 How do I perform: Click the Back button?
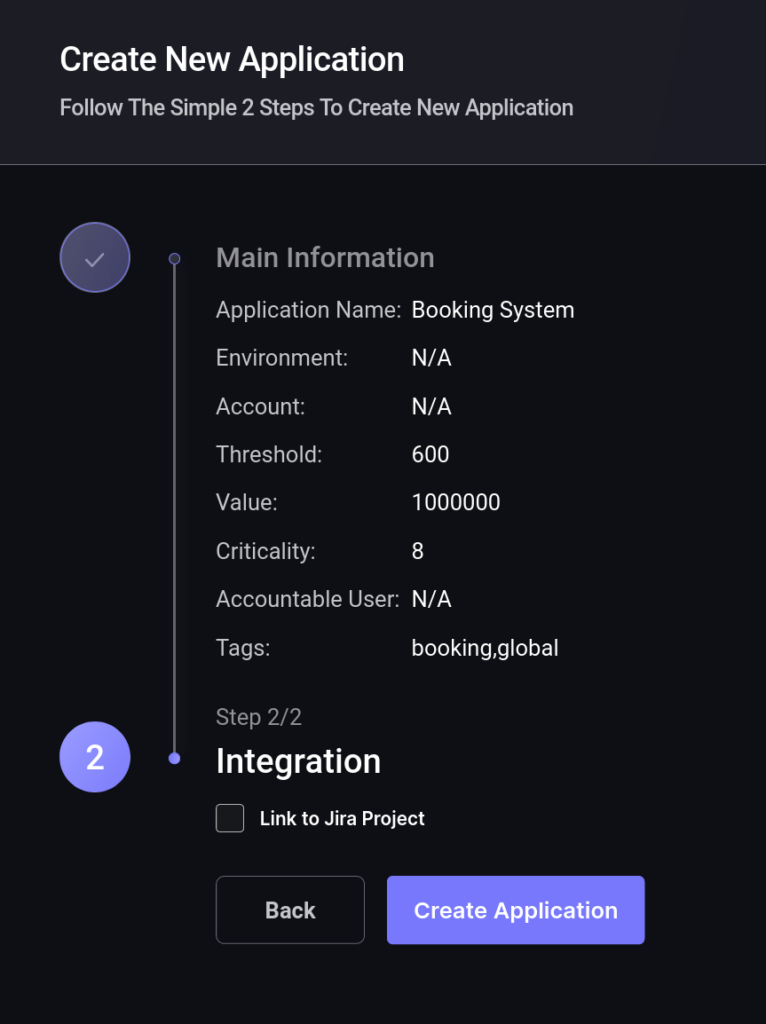[290, 910]
